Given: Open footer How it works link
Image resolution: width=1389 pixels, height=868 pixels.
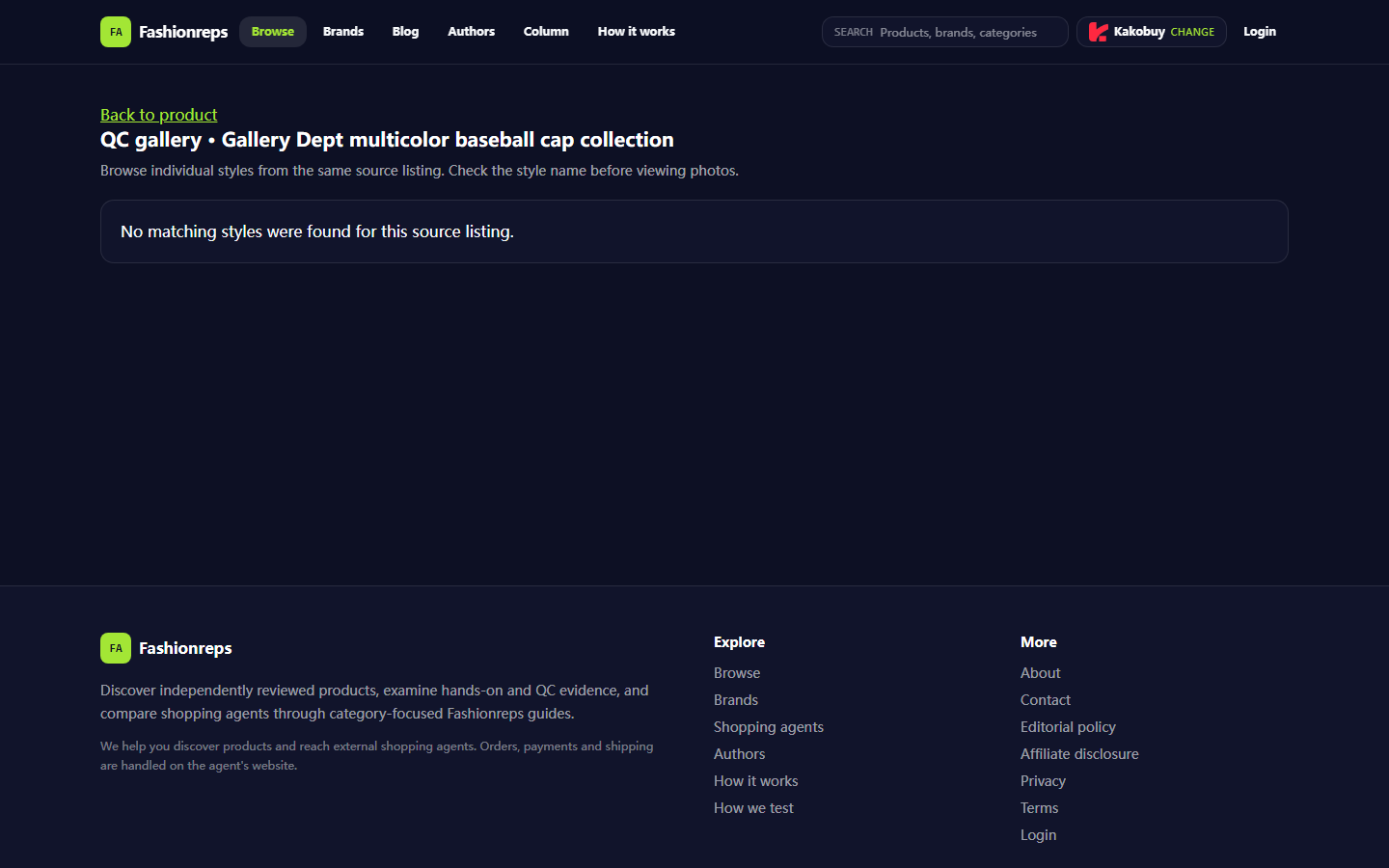Looking at the screenshot, I should point(756,781).
